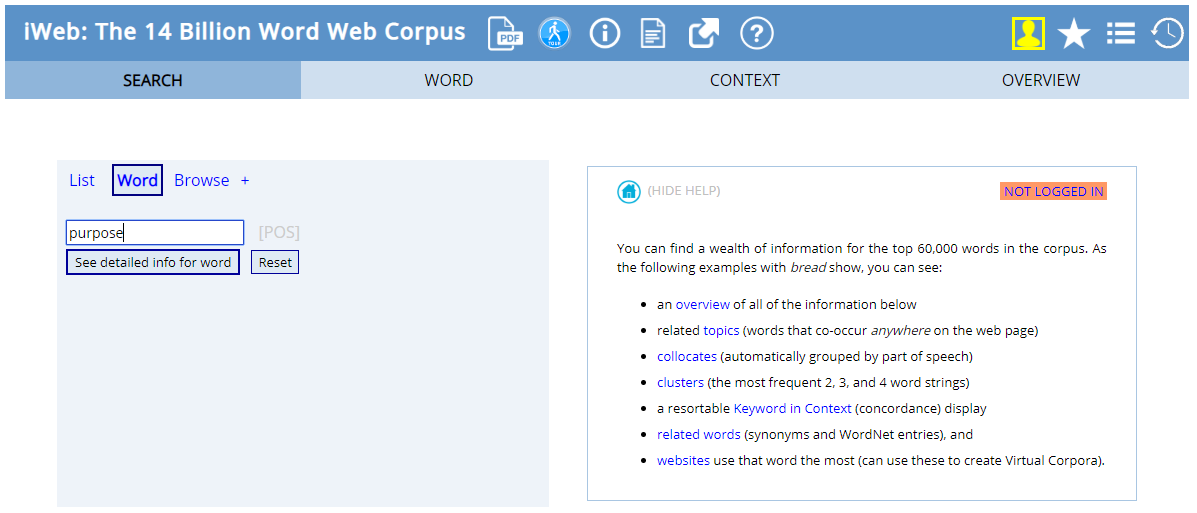This screenshot has width=1197, height=513.
Task: Switch to the SEARCH tab
Action: [153, 80]
